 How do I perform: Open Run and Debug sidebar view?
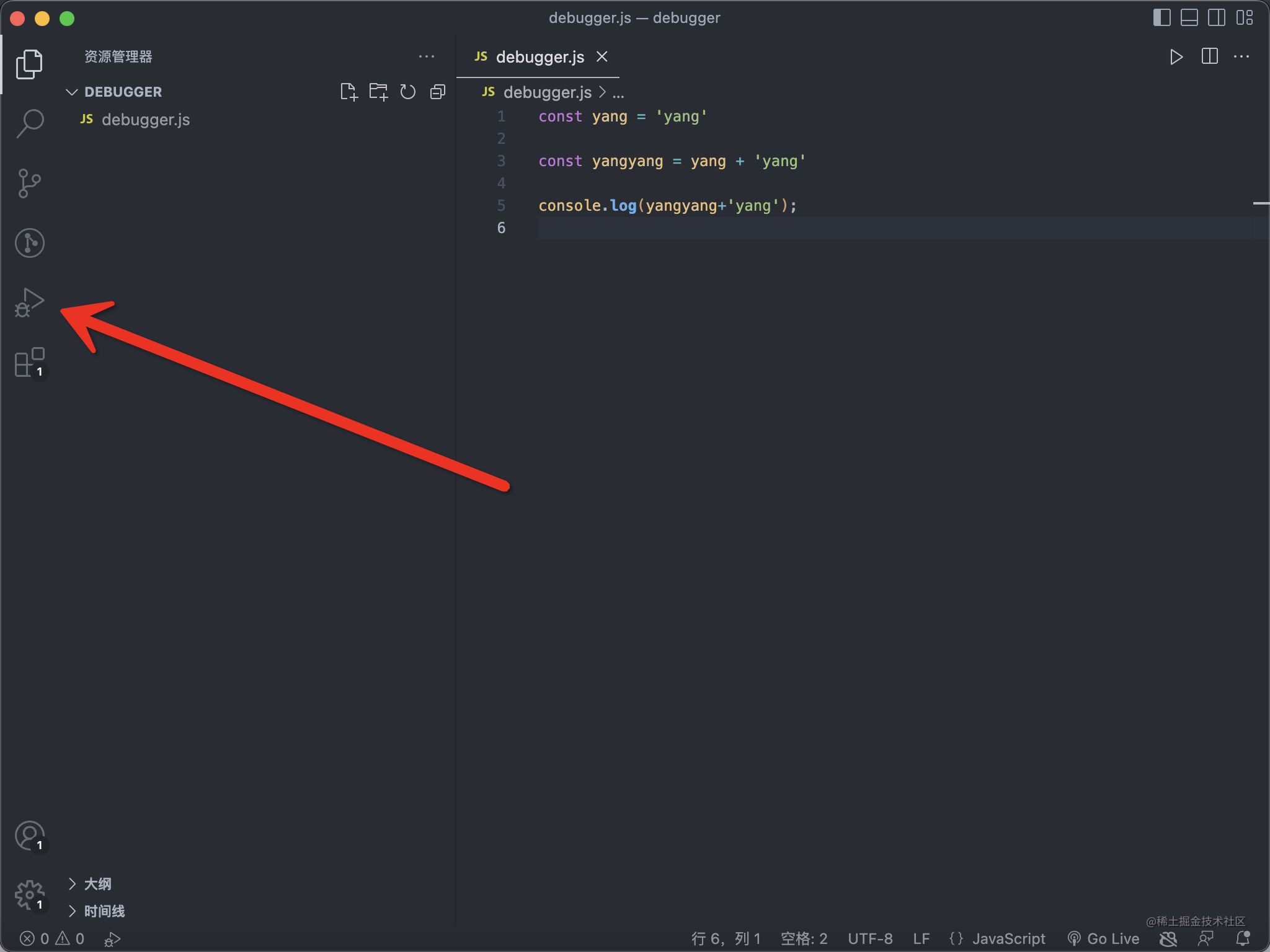[29, 302]
